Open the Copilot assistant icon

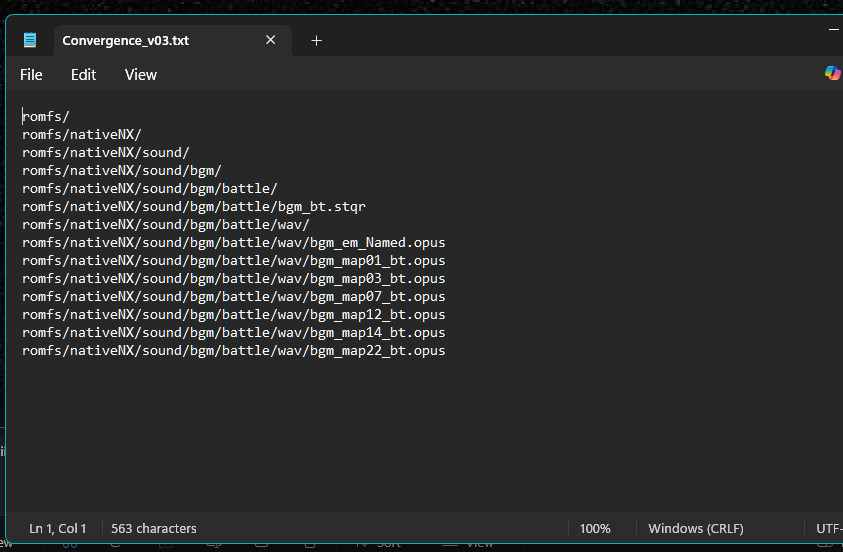(x=831, y=73)
